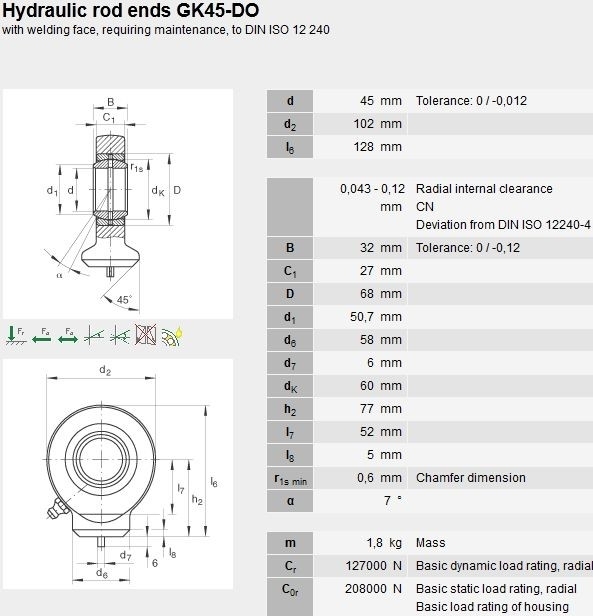Screen dimensions: 593x616
Task: Click 'Radial internal clearance' description
Action: pos(484,189)
